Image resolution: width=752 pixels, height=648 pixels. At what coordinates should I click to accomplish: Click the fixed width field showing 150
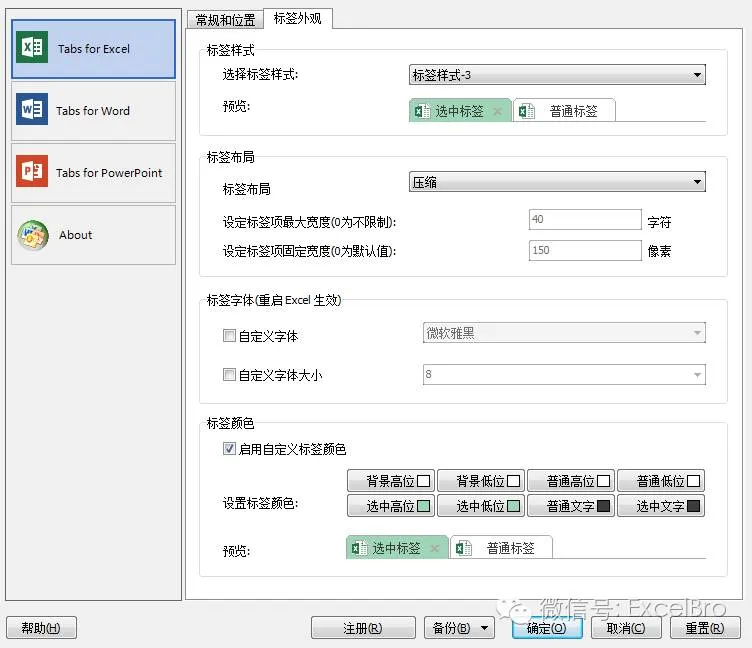click(585, 250)
